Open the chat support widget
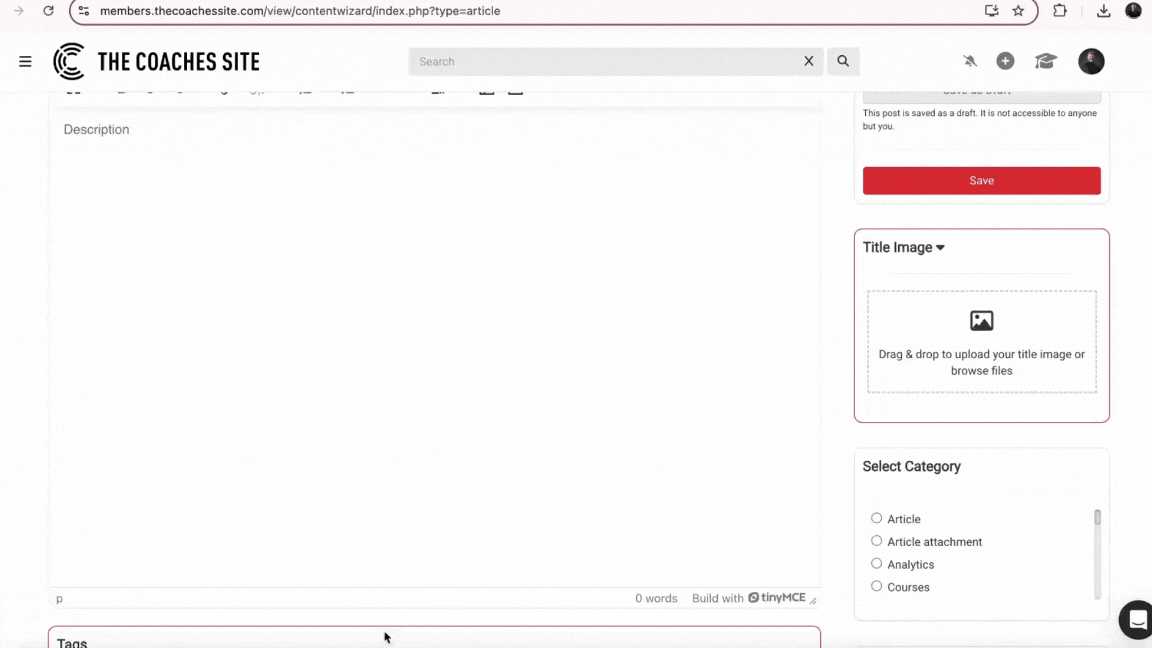This screenshot has width=1152, height=648. click(1137, 620)
